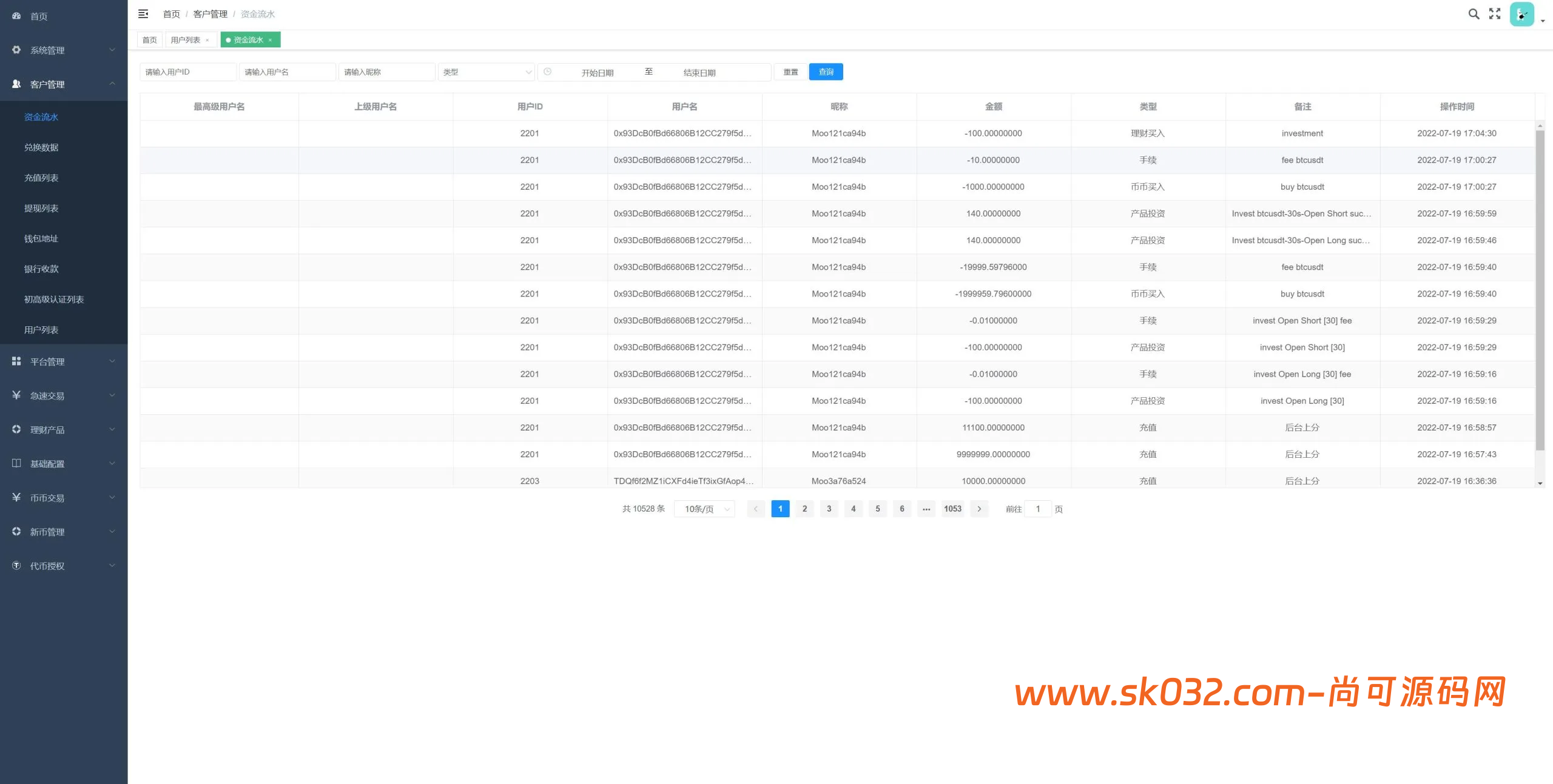Close the 用户列表 tab with its x
The height and width of the screenshot is (784, 1553).
[207, 40]
